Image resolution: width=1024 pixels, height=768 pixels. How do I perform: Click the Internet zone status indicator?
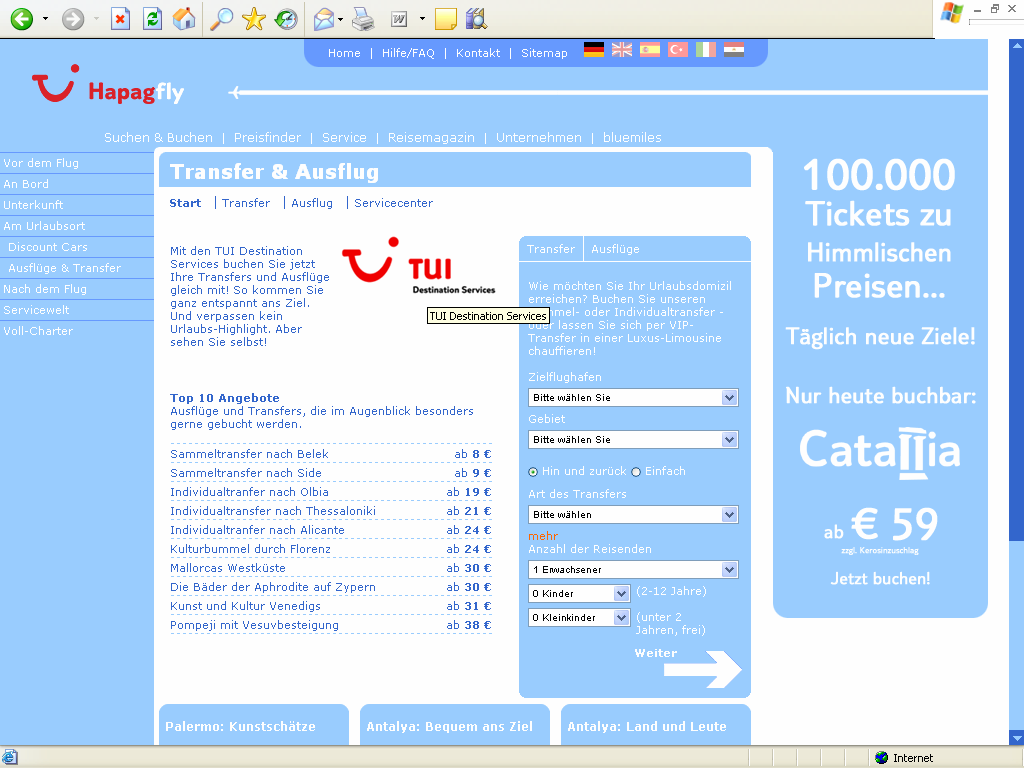pos(904,758)
